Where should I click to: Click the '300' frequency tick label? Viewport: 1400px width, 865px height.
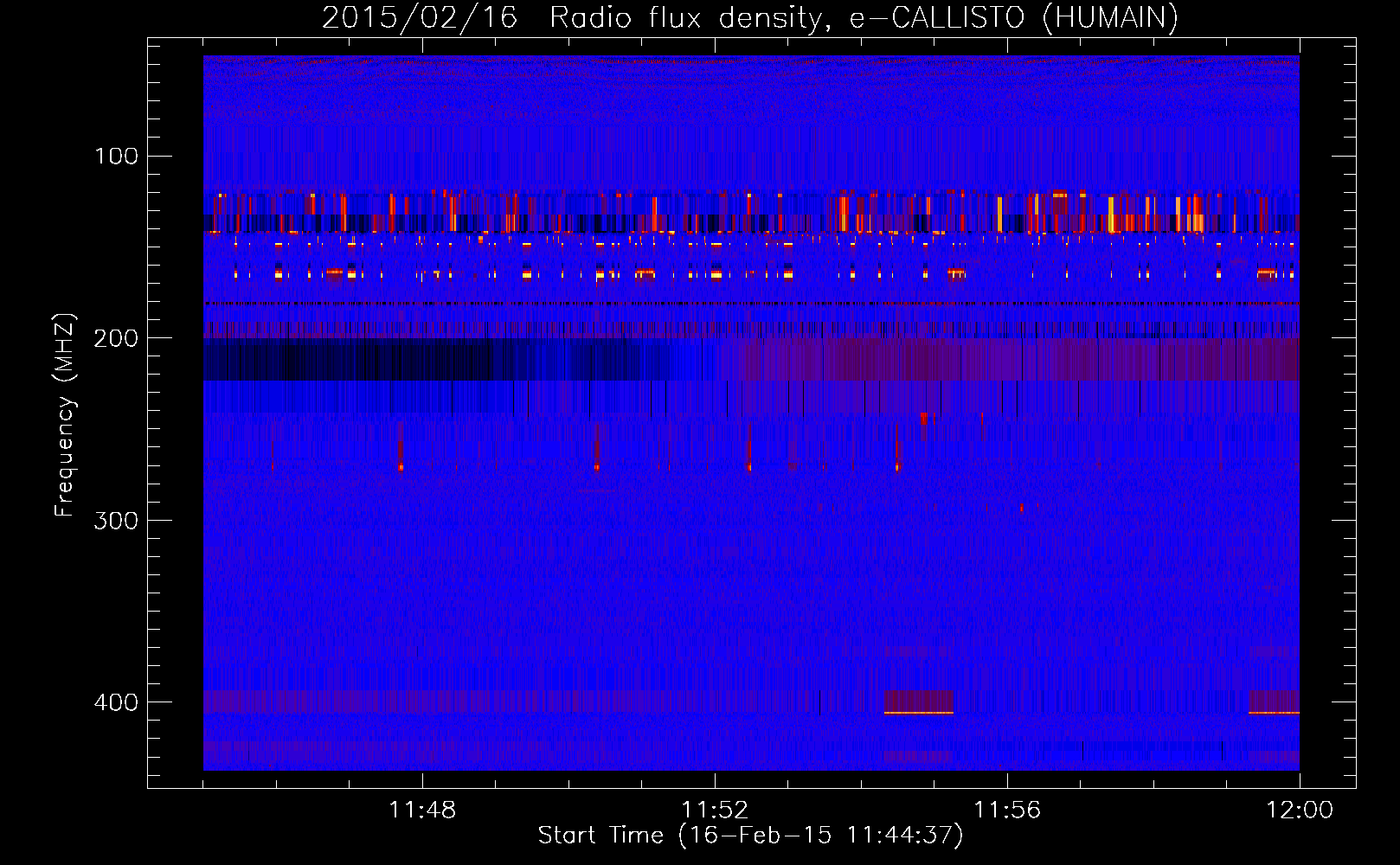[116, 520]
